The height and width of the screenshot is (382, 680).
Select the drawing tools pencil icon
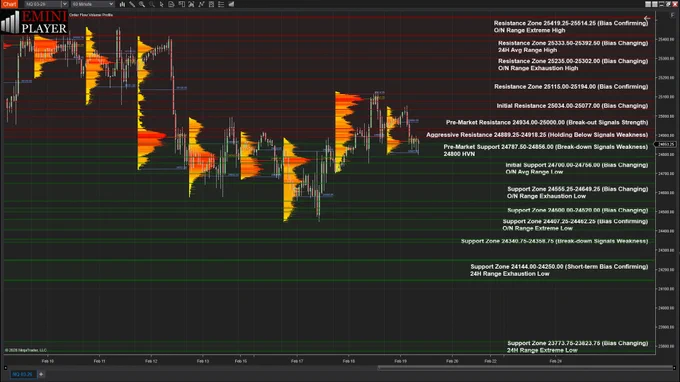pos(132,4)
